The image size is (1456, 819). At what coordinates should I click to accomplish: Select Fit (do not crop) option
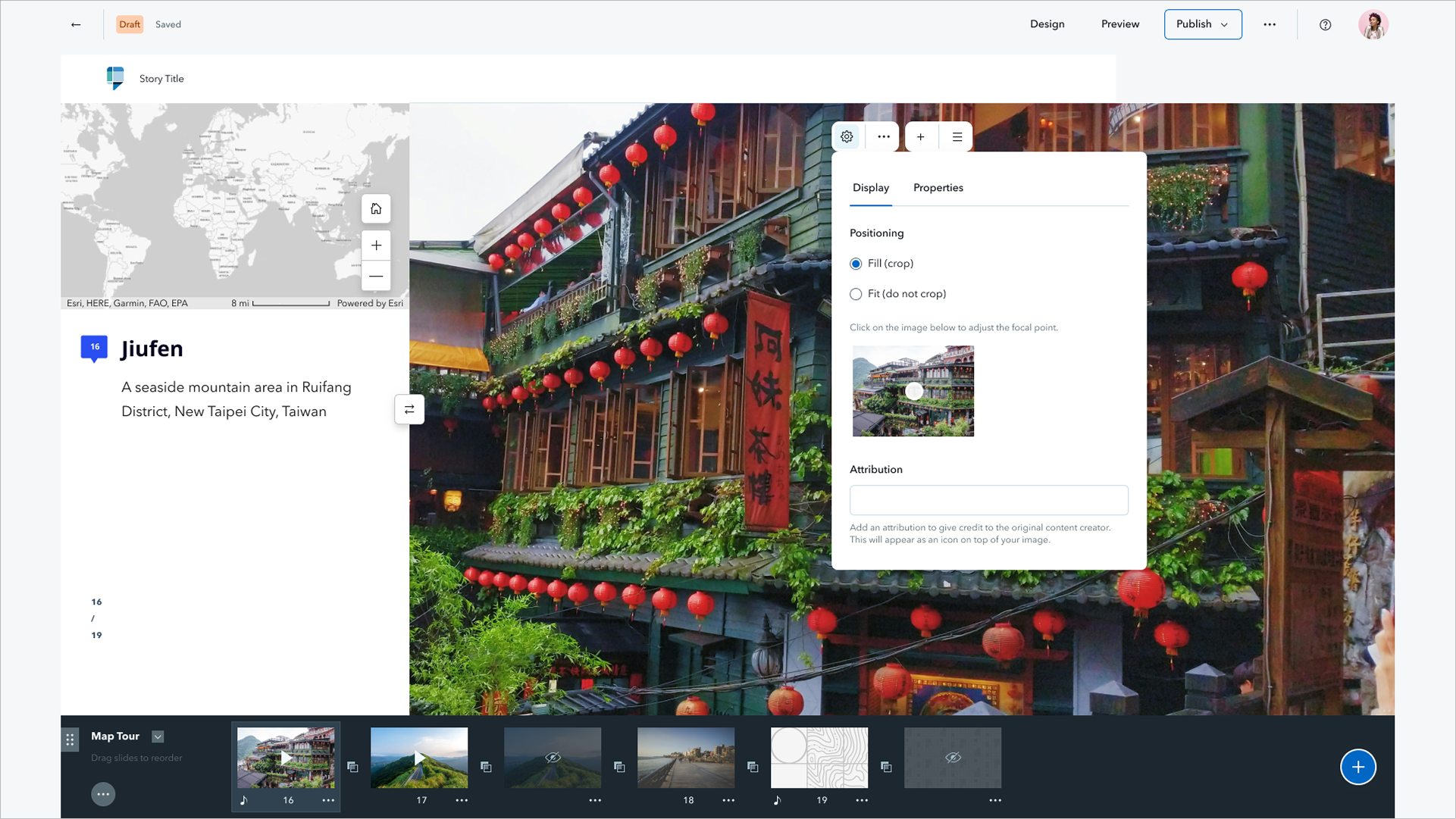(x=856, y=294)
